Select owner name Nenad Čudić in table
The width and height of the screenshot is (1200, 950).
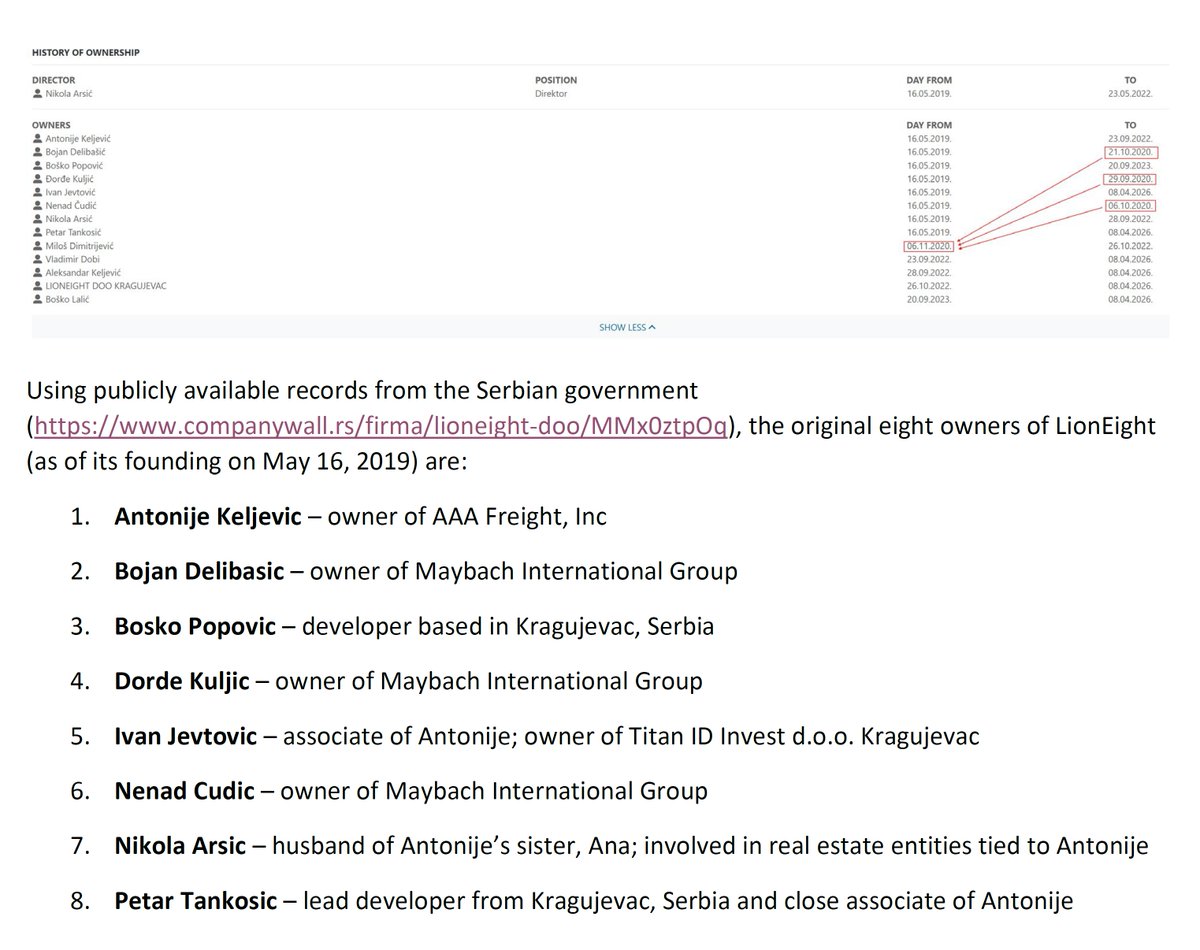pyautogui.click(x=72, y=205)
